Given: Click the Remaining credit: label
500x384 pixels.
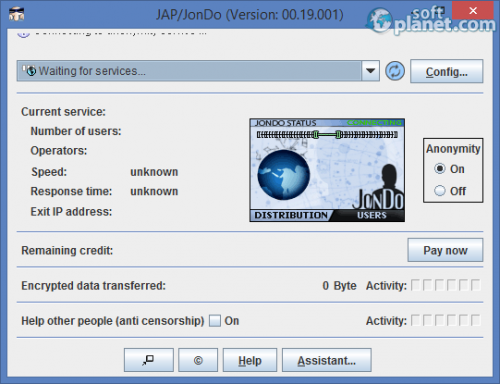Looking at the screenshot, I should 67,250.
